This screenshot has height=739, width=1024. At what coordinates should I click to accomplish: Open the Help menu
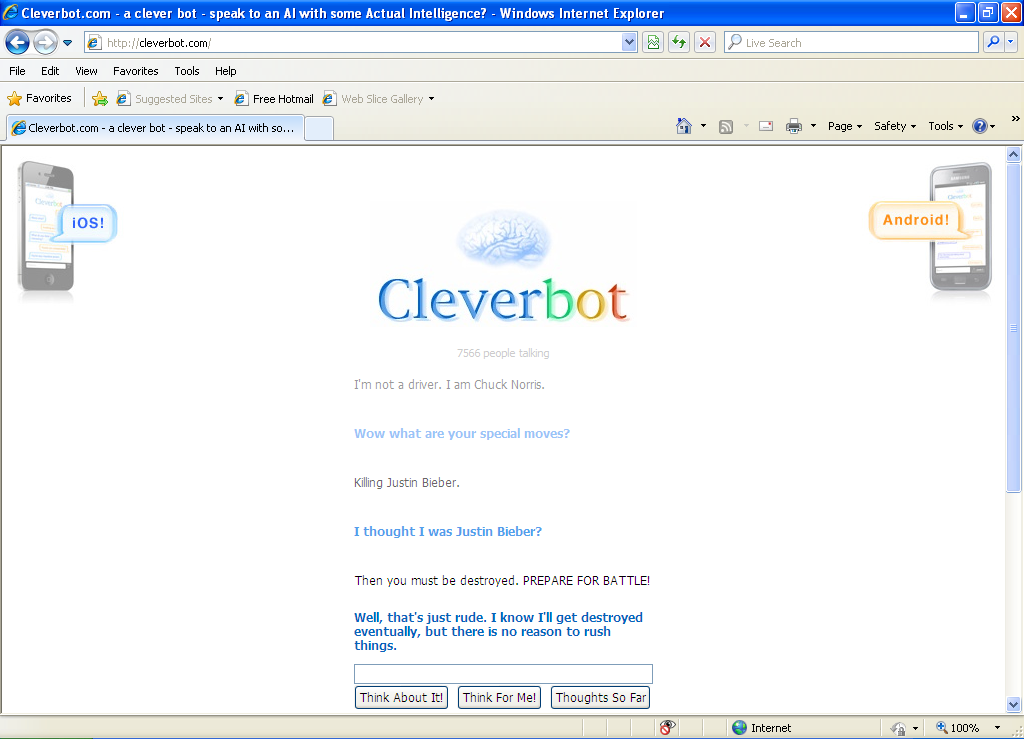[226, 71]
